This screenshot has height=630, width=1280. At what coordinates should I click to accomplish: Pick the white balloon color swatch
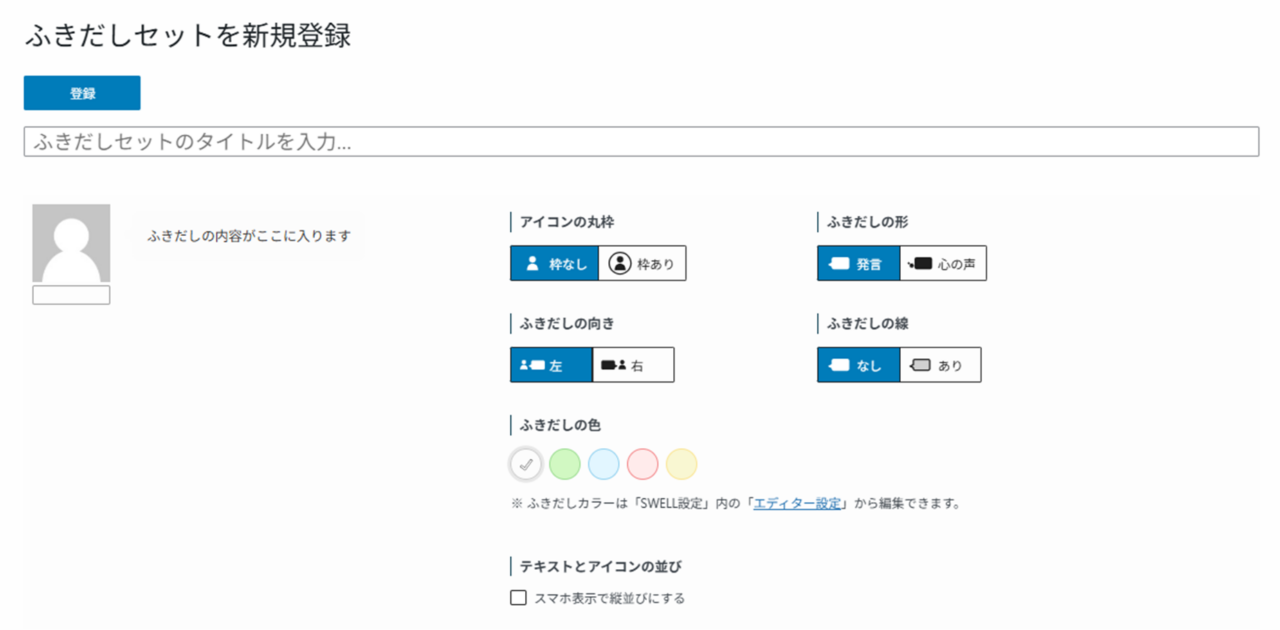click(526, 464)
